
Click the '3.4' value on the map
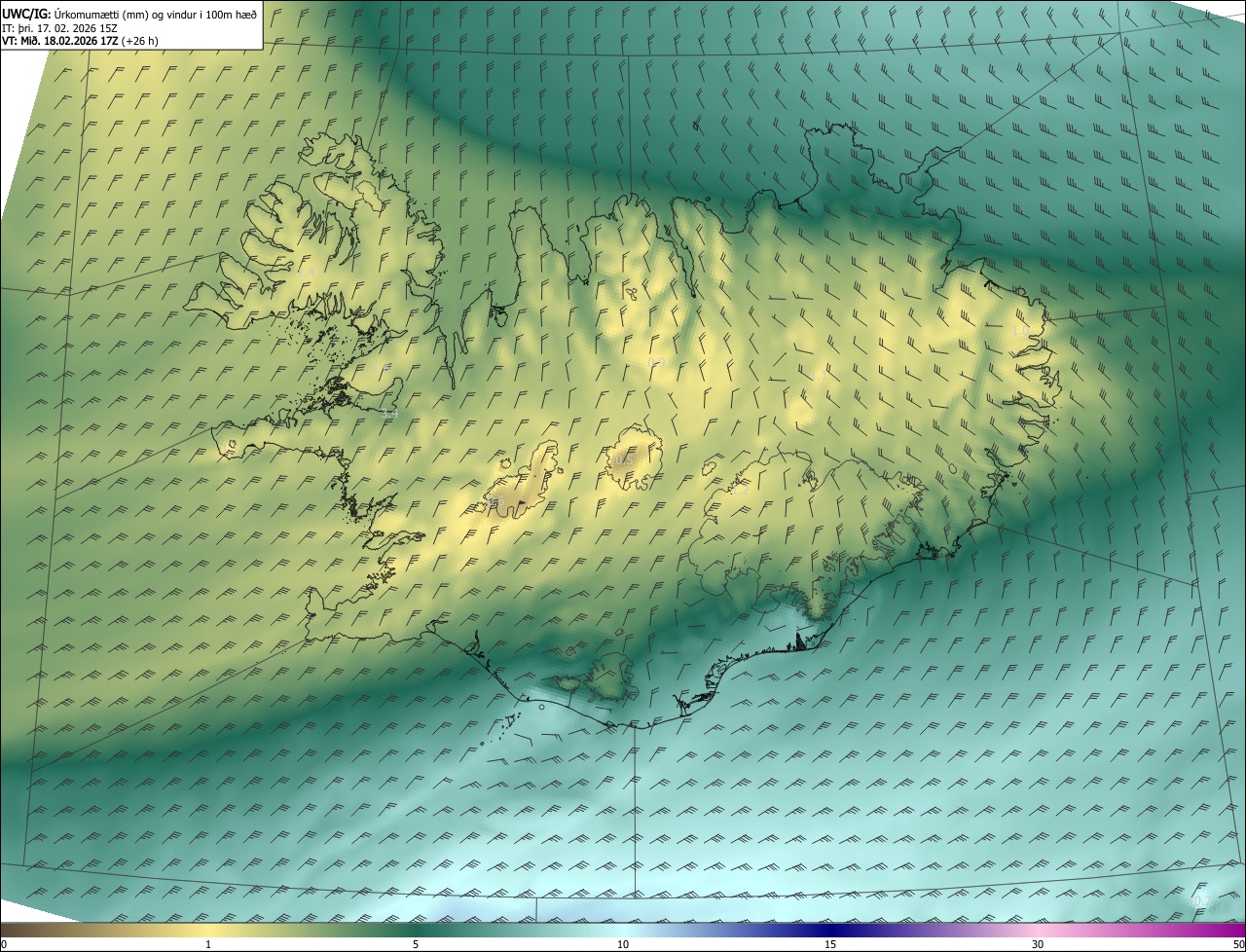[389, 414]
